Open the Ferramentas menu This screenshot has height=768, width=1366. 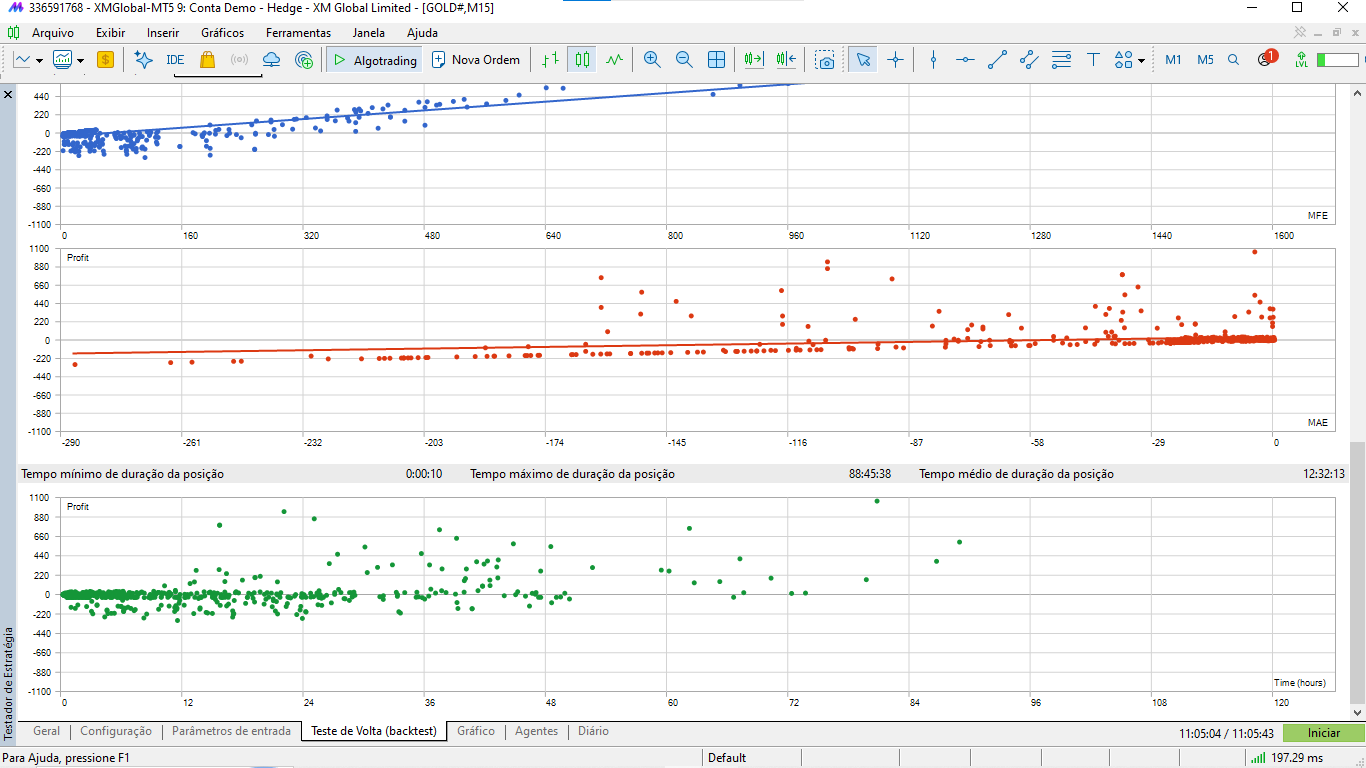click(x=298, y=33)
